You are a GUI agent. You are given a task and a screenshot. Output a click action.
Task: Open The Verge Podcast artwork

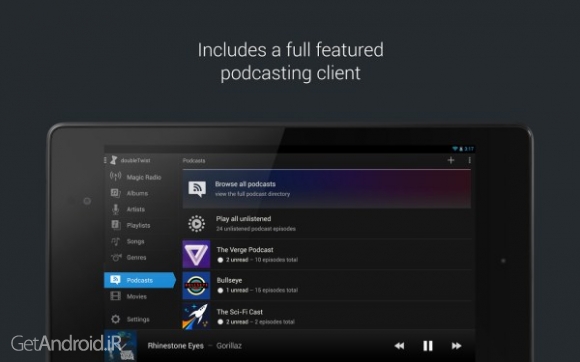click(x=196, y=254)
